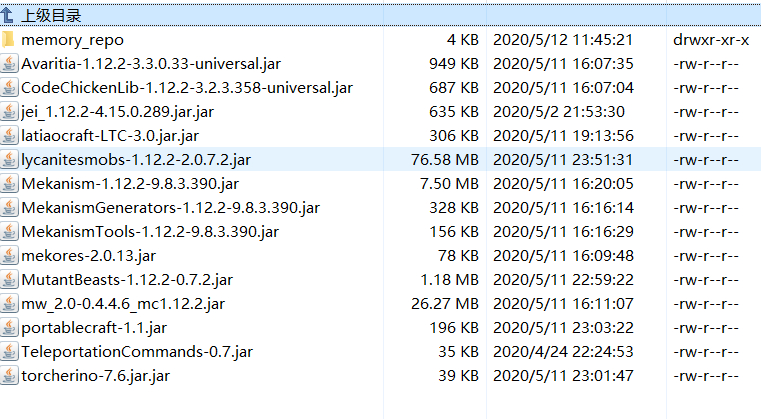Click the 635 KB size of jei
761x419 pixels.
tap(454, 112)
